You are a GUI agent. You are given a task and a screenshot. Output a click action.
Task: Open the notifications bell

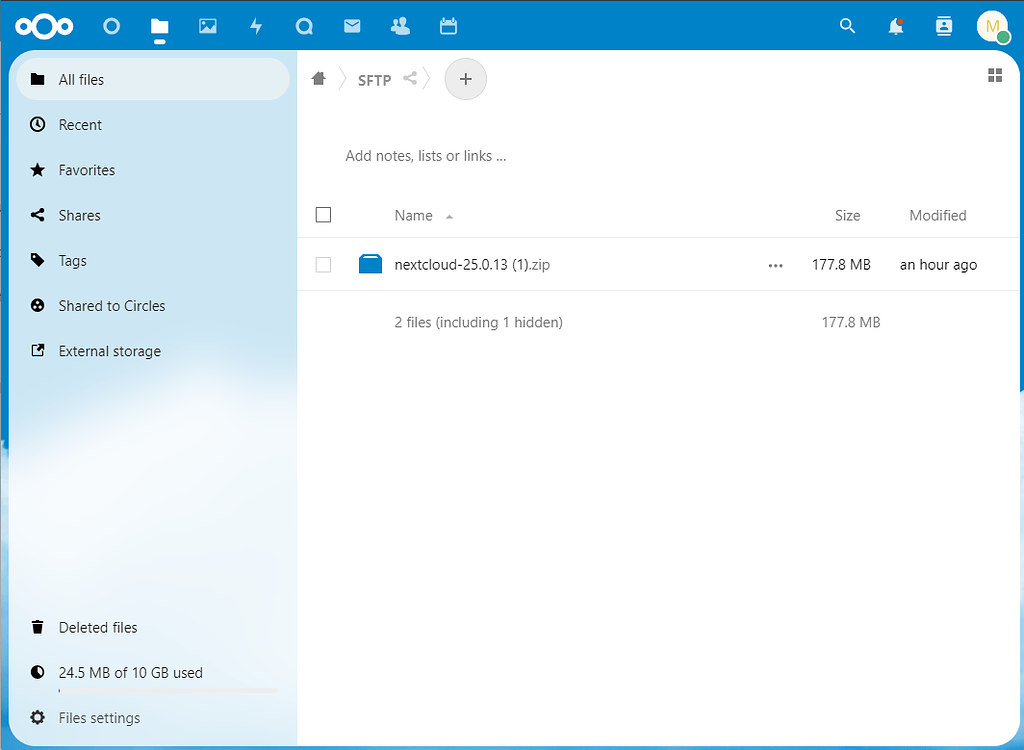pos(893,27)
